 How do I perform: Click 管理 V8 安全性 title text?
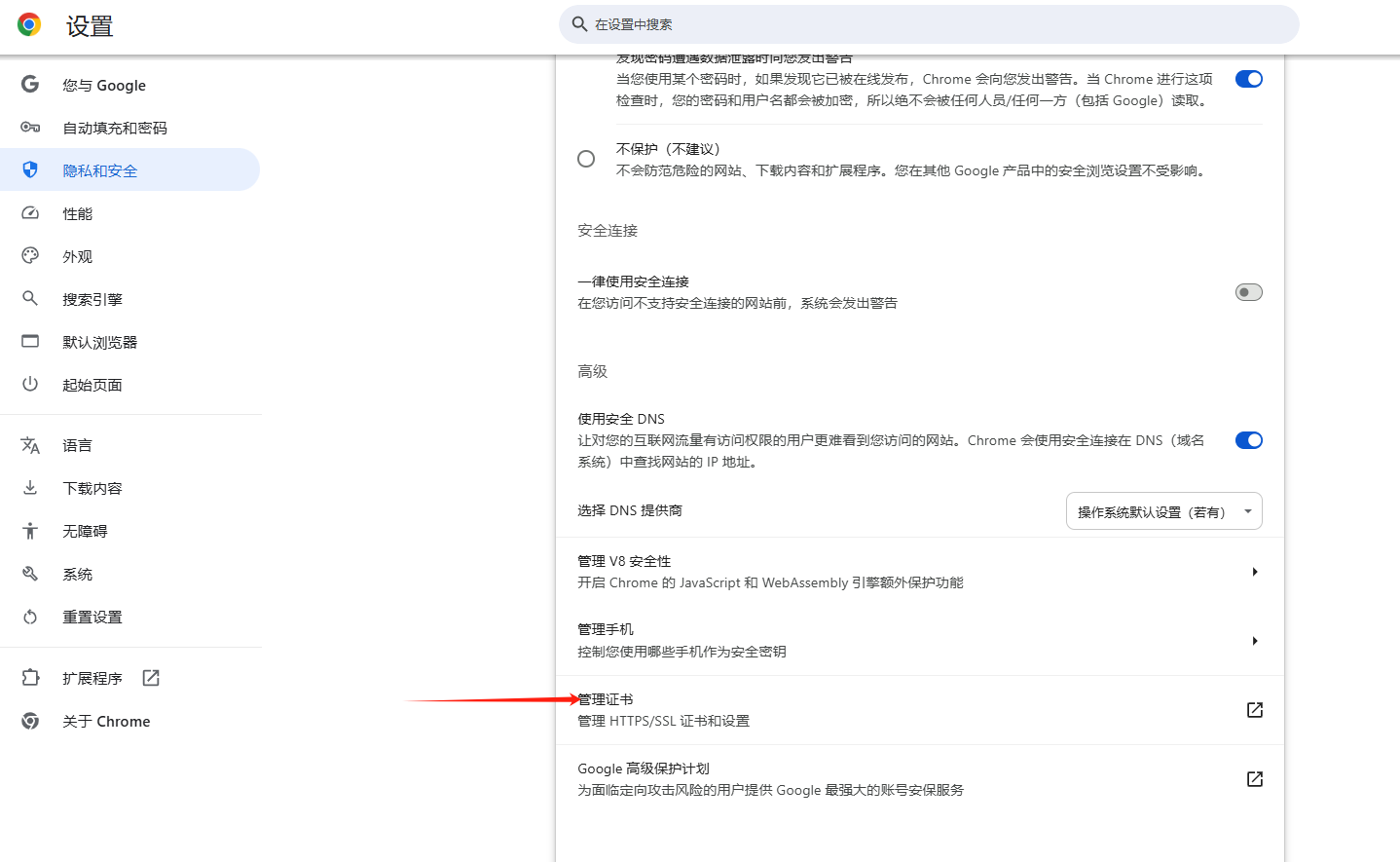coord(624,561)
